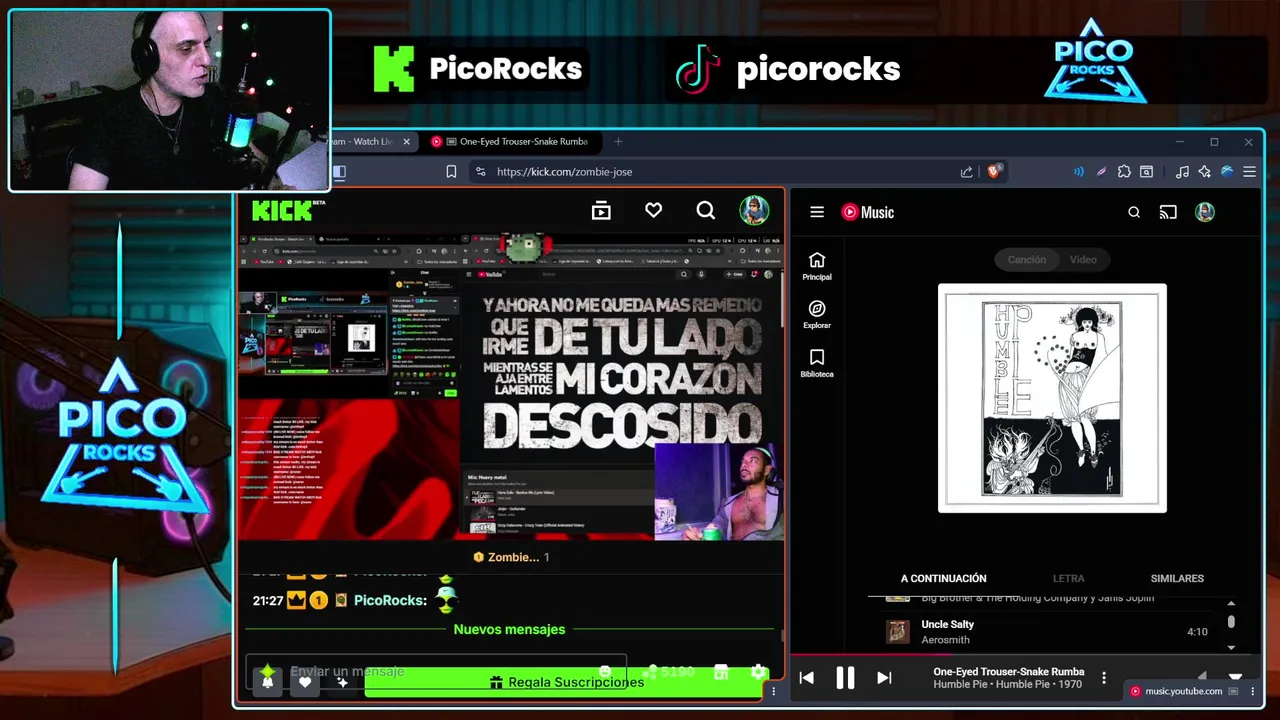
Task: Open picture-in-picture popup three-dot menu
Action: pyautogui.click(x=1254, y=691)
